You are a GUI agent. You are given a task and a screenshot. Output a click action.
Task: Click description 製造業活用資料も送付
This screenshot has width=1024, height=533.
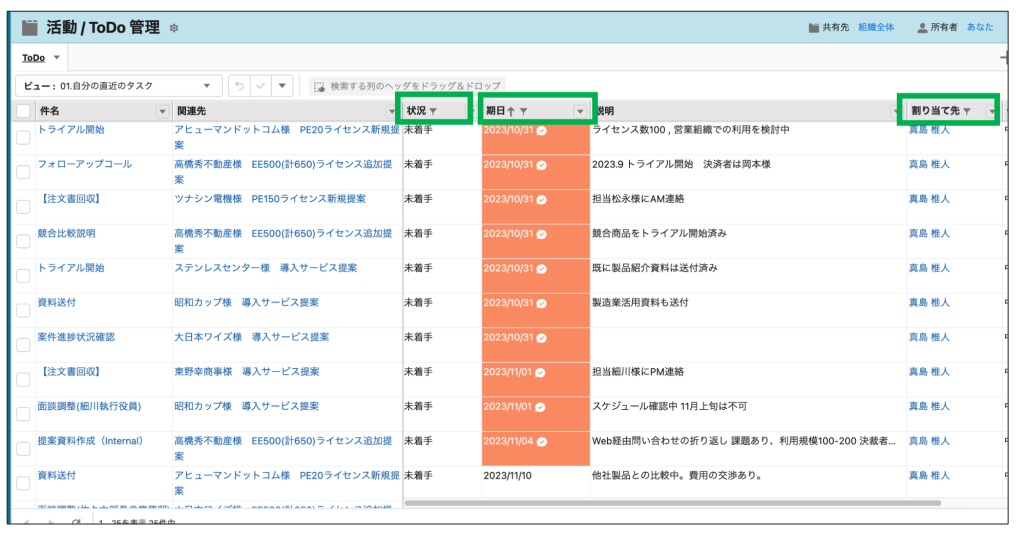click(640, 302)
